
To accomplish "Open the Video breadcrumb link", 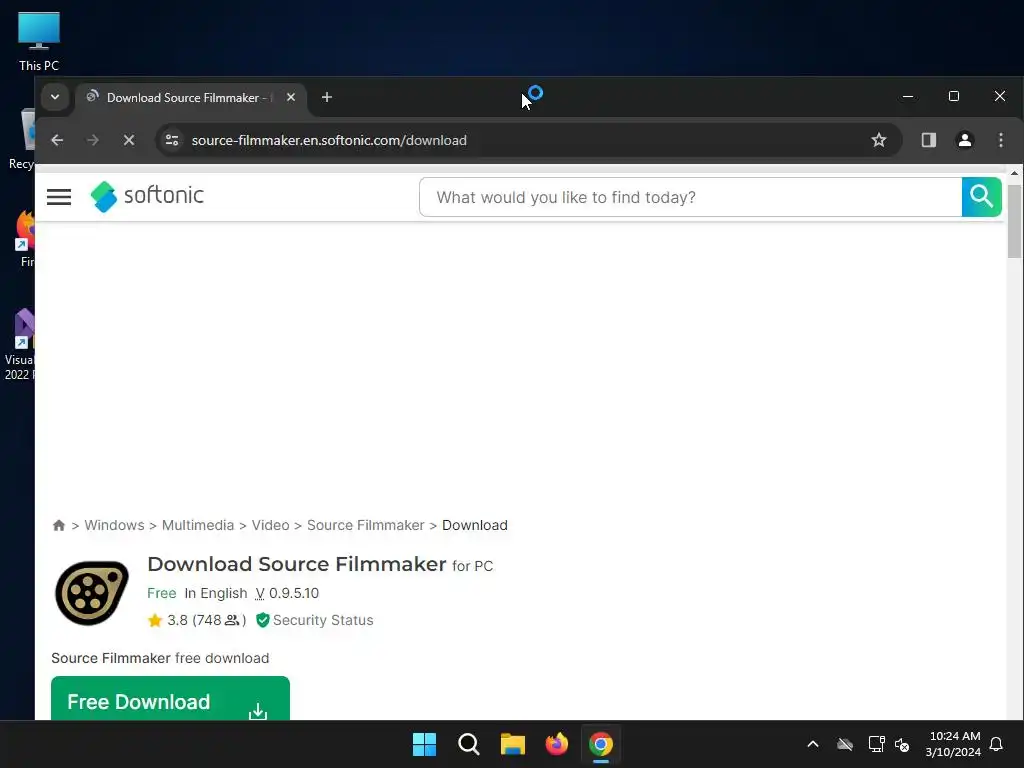I will coord(270,525).
